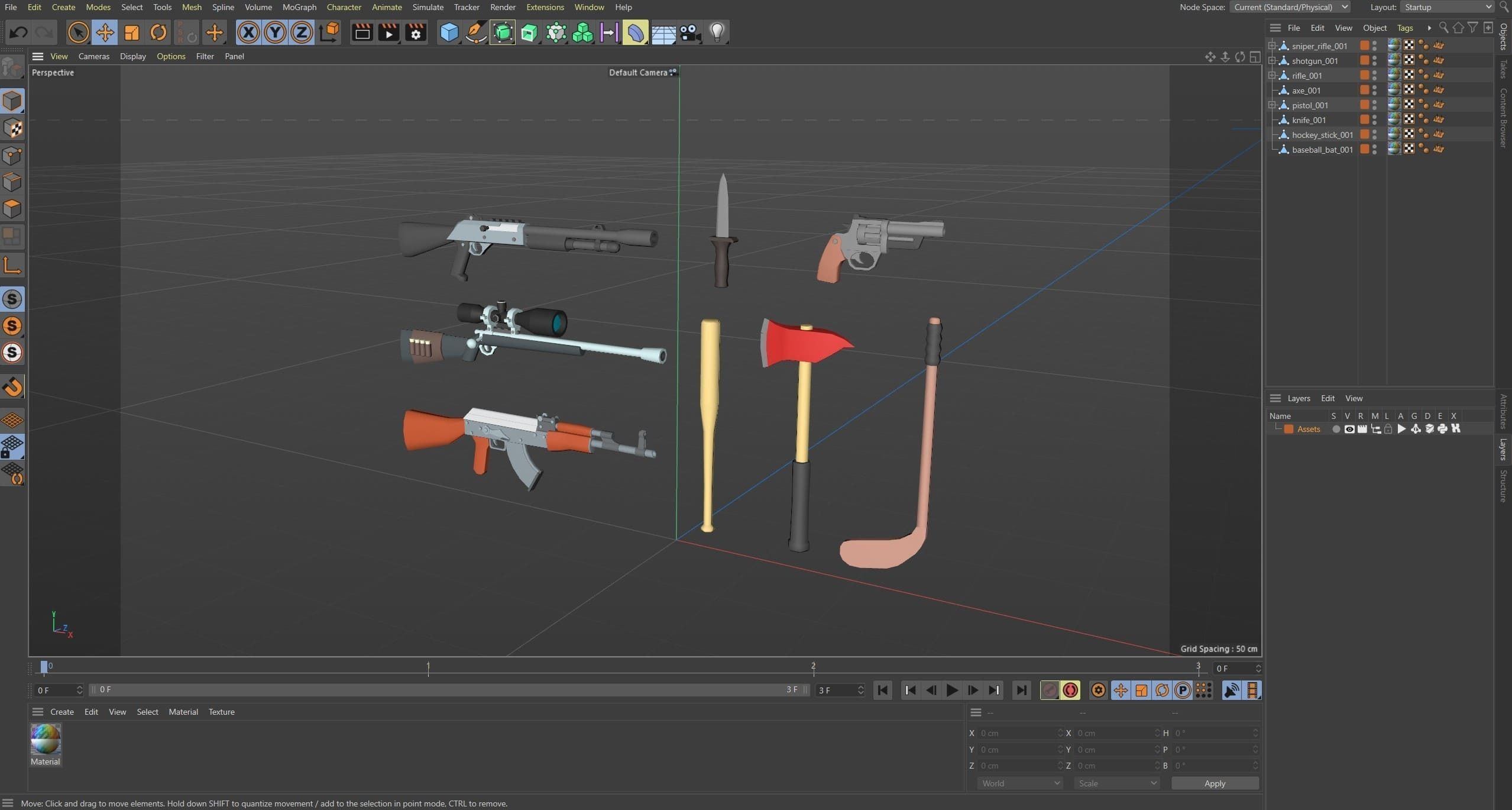The height and width of the screenshot is (810, 1512).
Task: Select the Move tool
Action: (x=105, y=33)
